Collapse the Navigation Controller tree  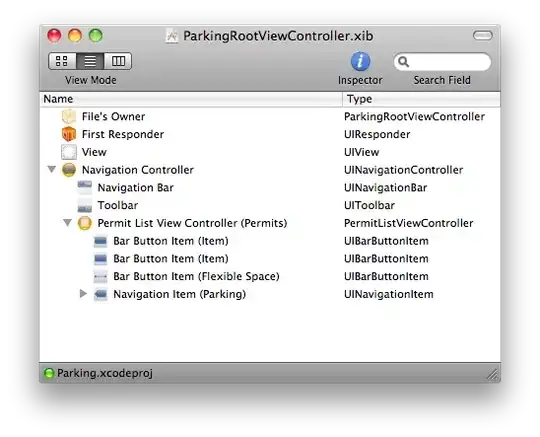tap(52, 169)
